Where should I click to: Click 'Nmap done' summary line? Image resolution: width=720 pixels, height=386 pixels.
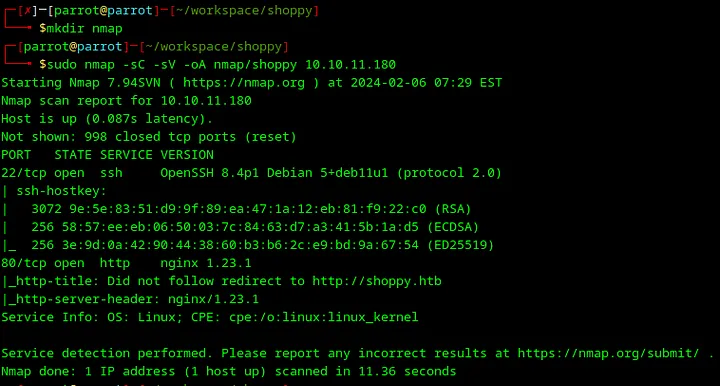[229, 371]
